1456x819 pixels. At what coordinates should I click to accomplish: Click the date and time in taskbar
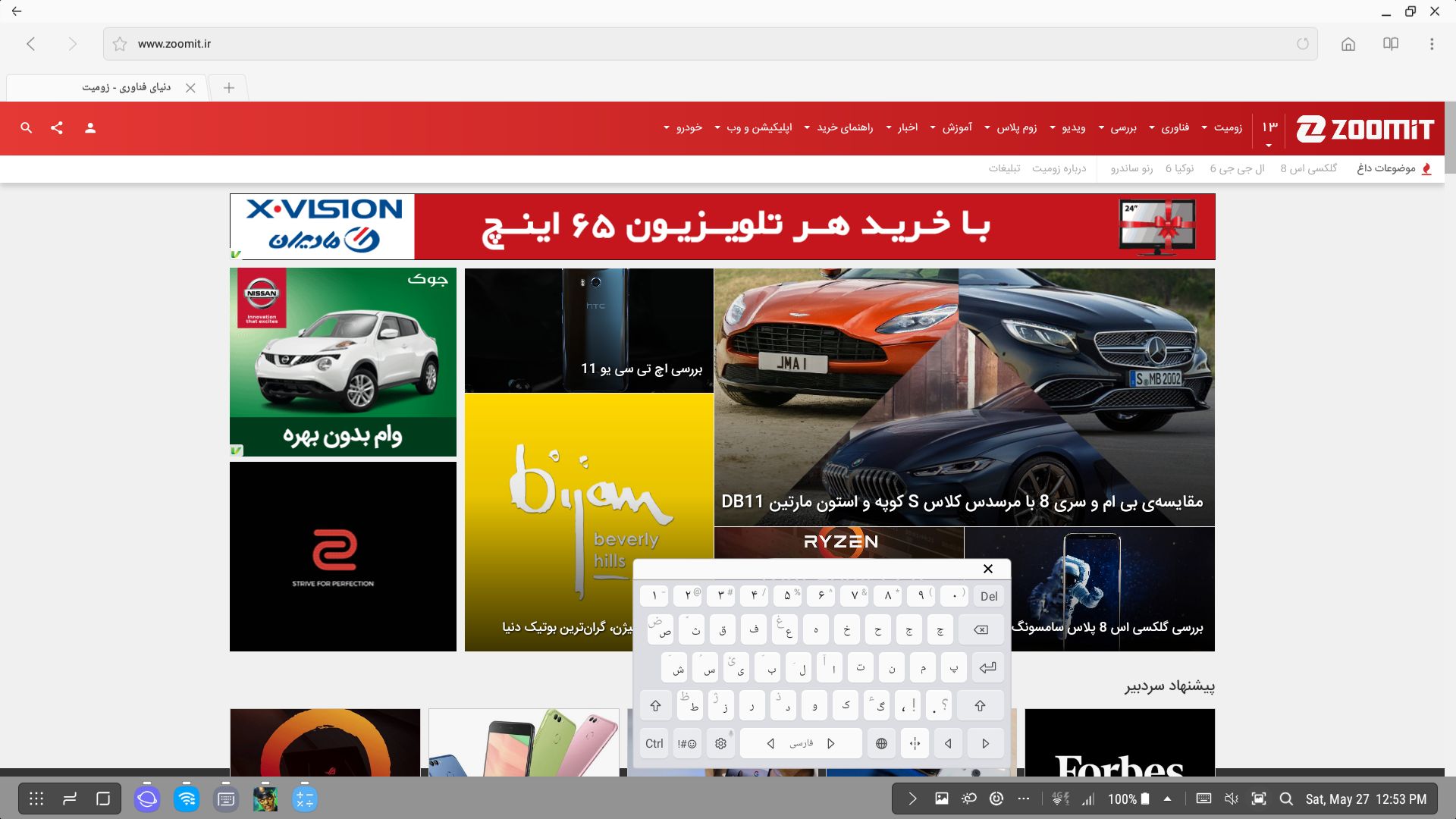pyautogui.click(x=1366, y=799)
